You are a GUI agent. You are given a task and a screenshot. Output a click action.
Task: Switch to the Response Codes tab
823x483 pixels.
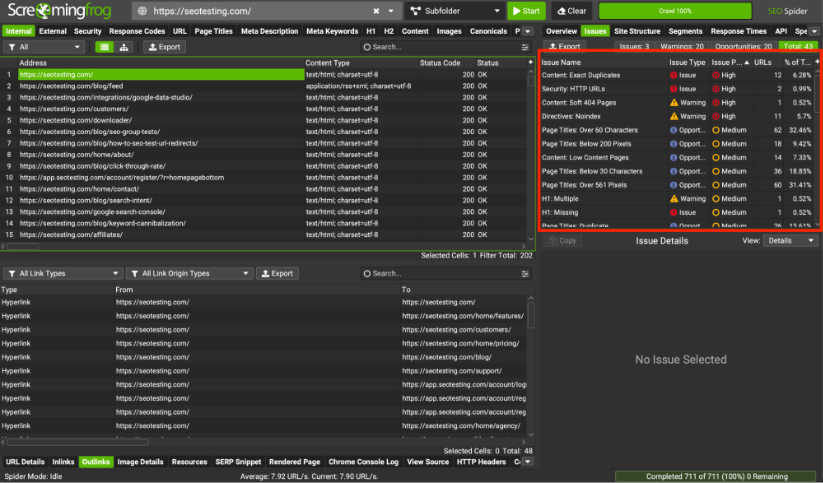pos(137,31)
